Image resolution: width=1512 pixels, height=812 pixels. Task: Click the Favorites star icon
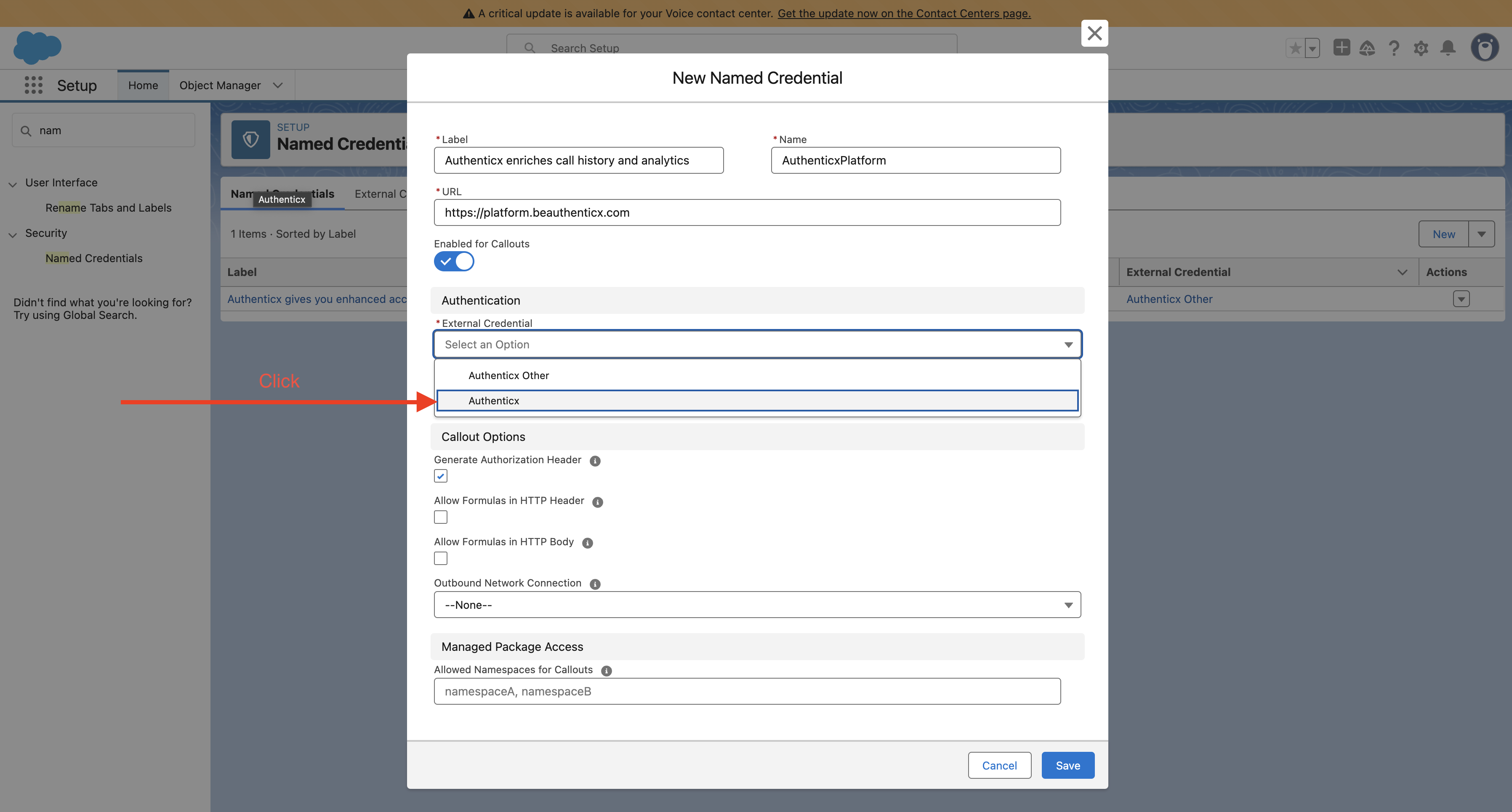point(1294,48)
